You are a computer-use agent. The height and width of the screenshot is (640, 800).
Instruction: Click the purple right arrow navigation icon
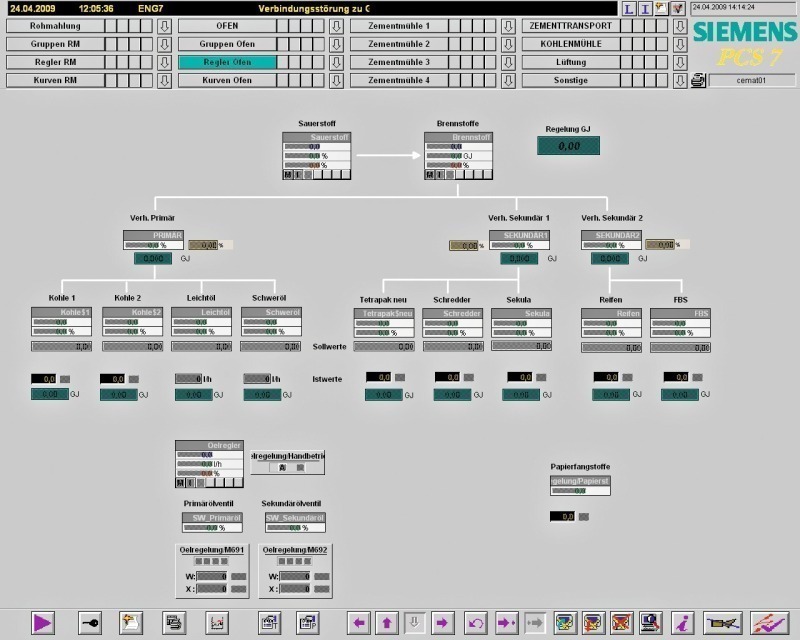point(442,622)
